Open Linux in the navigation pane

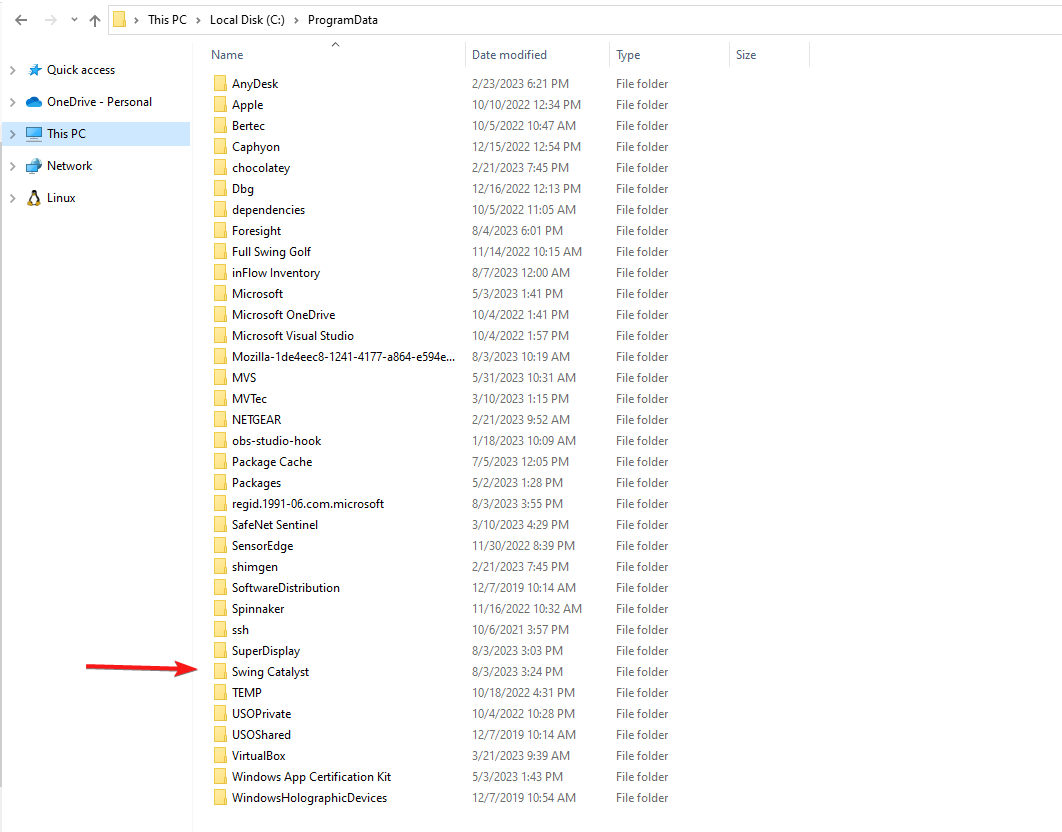(x=61, y=198)
